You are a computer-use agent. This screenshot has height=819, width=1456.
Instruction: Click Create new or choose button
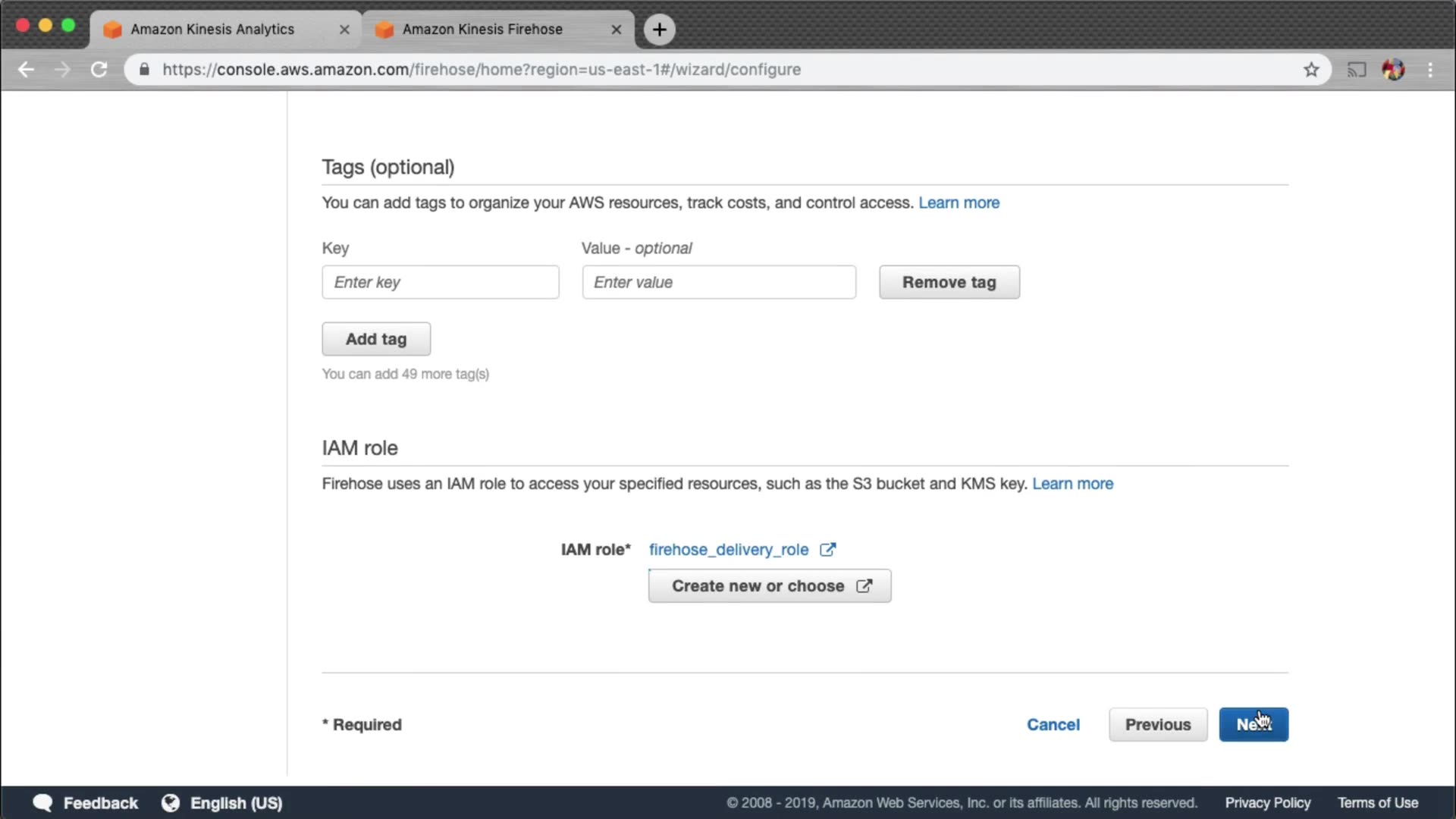coord(769,586)
